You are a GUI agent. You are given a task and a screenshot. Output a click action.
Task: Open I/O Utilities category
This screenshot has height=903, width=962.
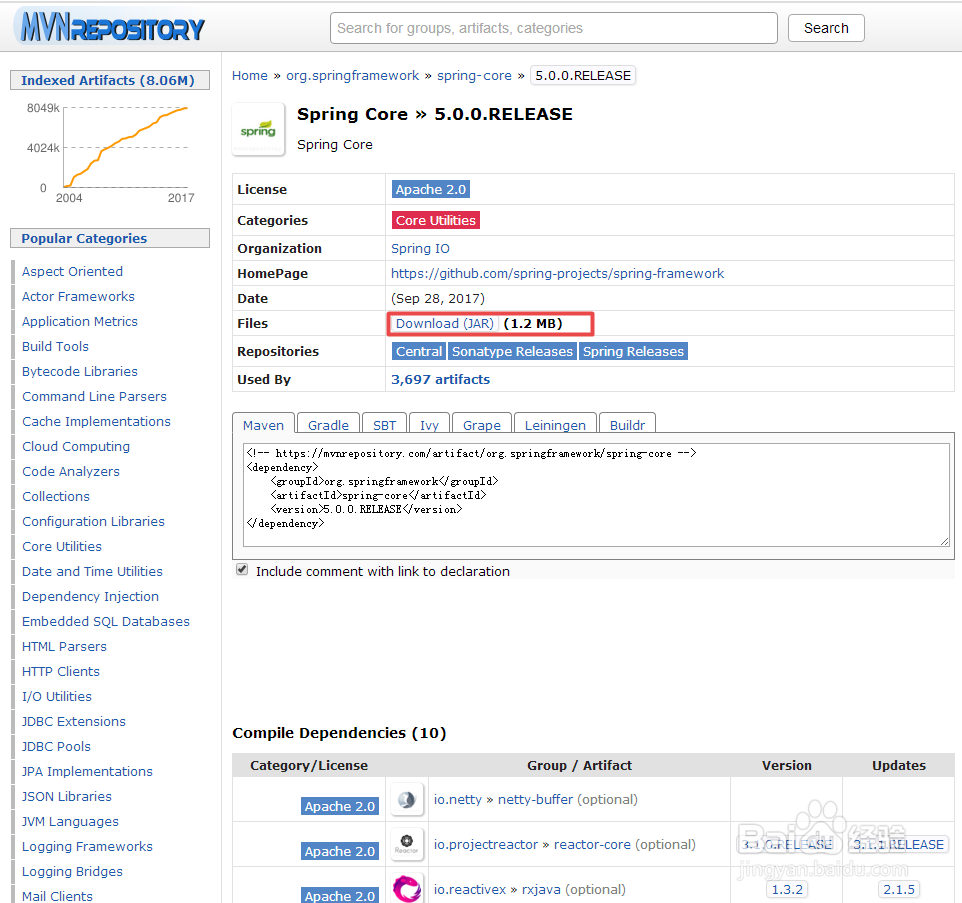(x=57, y=697)
